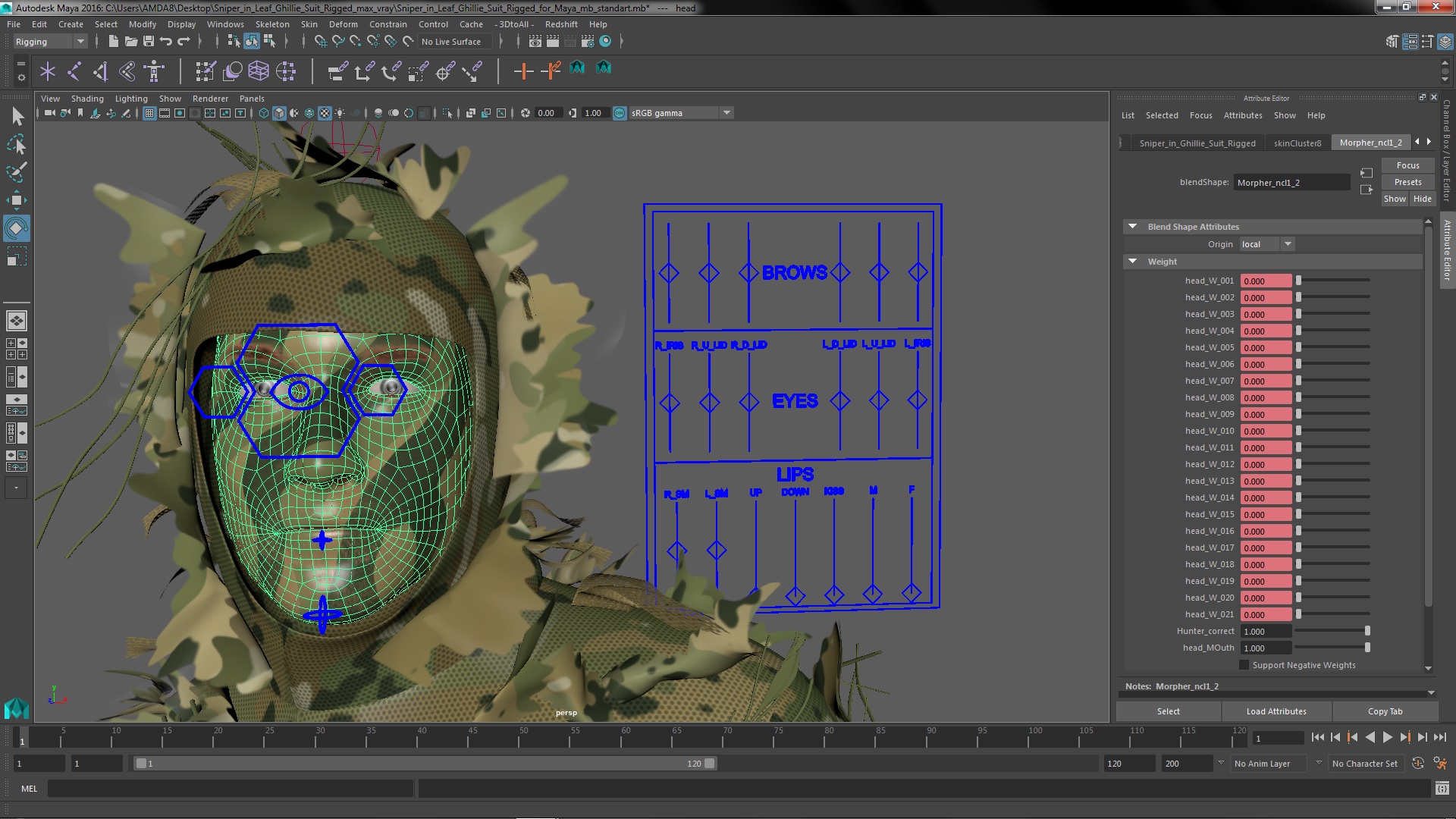Open the Skeleton menu
The height and width of the screenshot is (819, 1456).
point(272,24)
